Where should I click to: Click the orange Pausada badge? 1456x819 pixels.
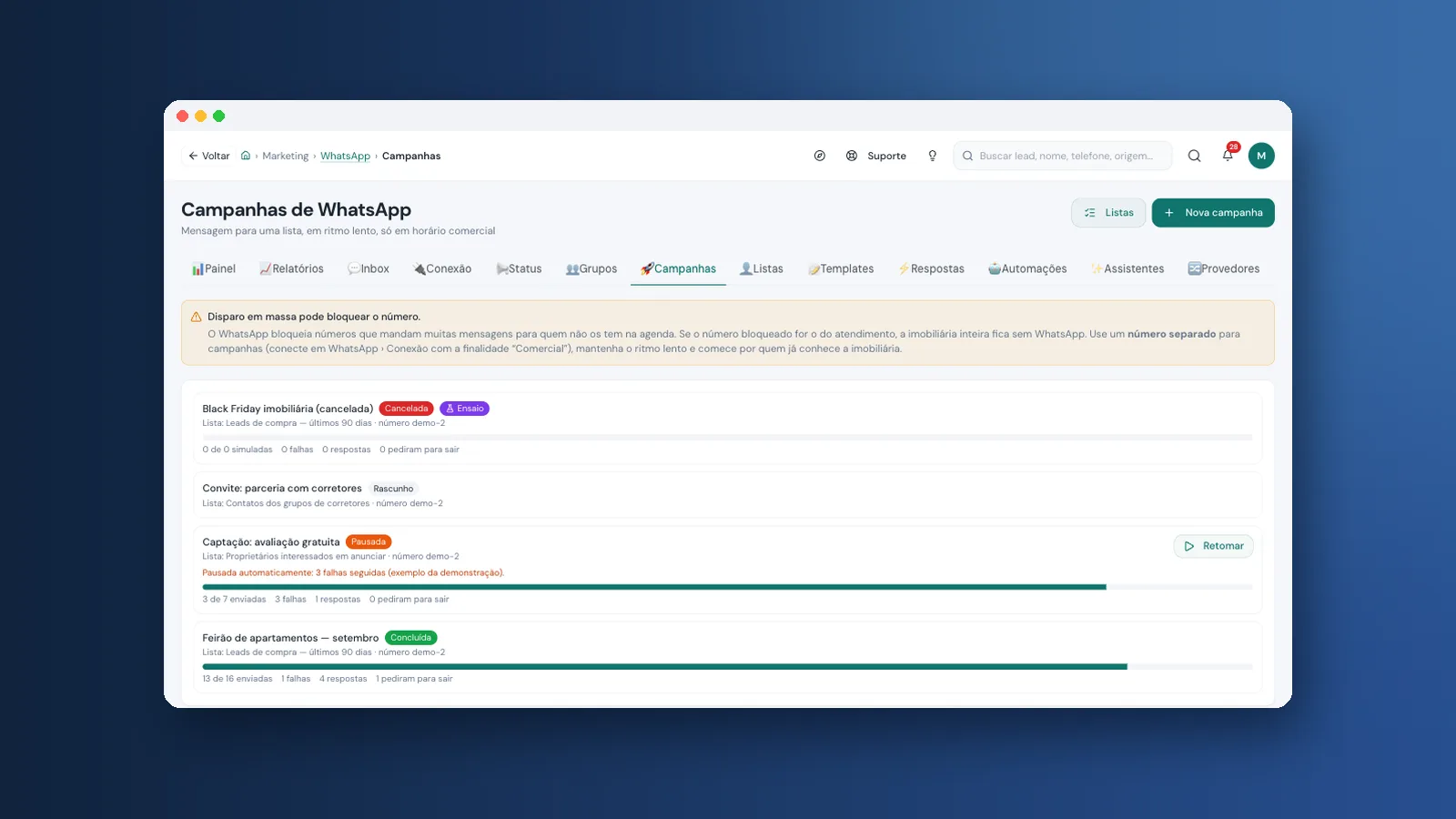click(x=369, y=541)
